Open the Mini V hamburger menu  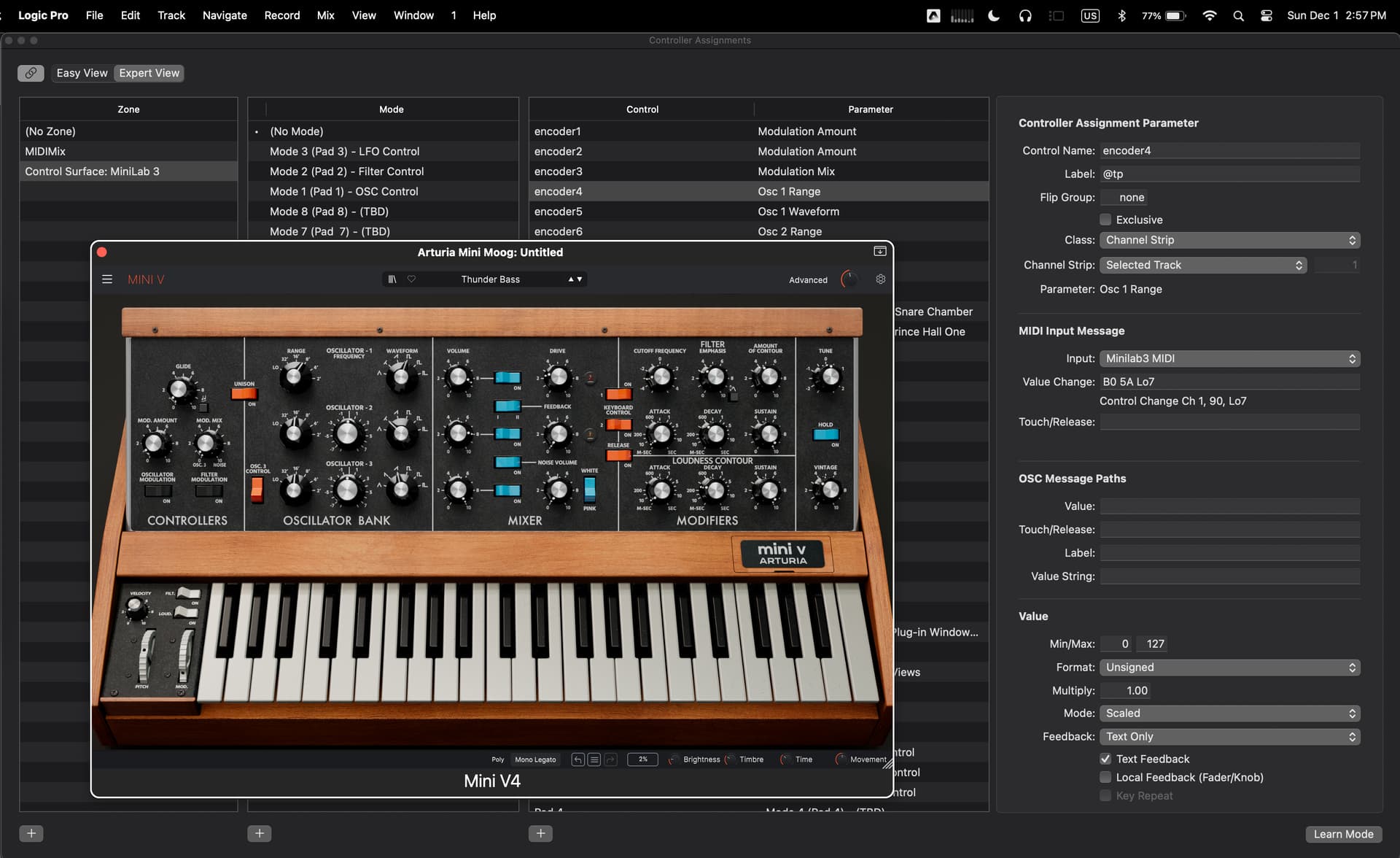pos(107,279)
